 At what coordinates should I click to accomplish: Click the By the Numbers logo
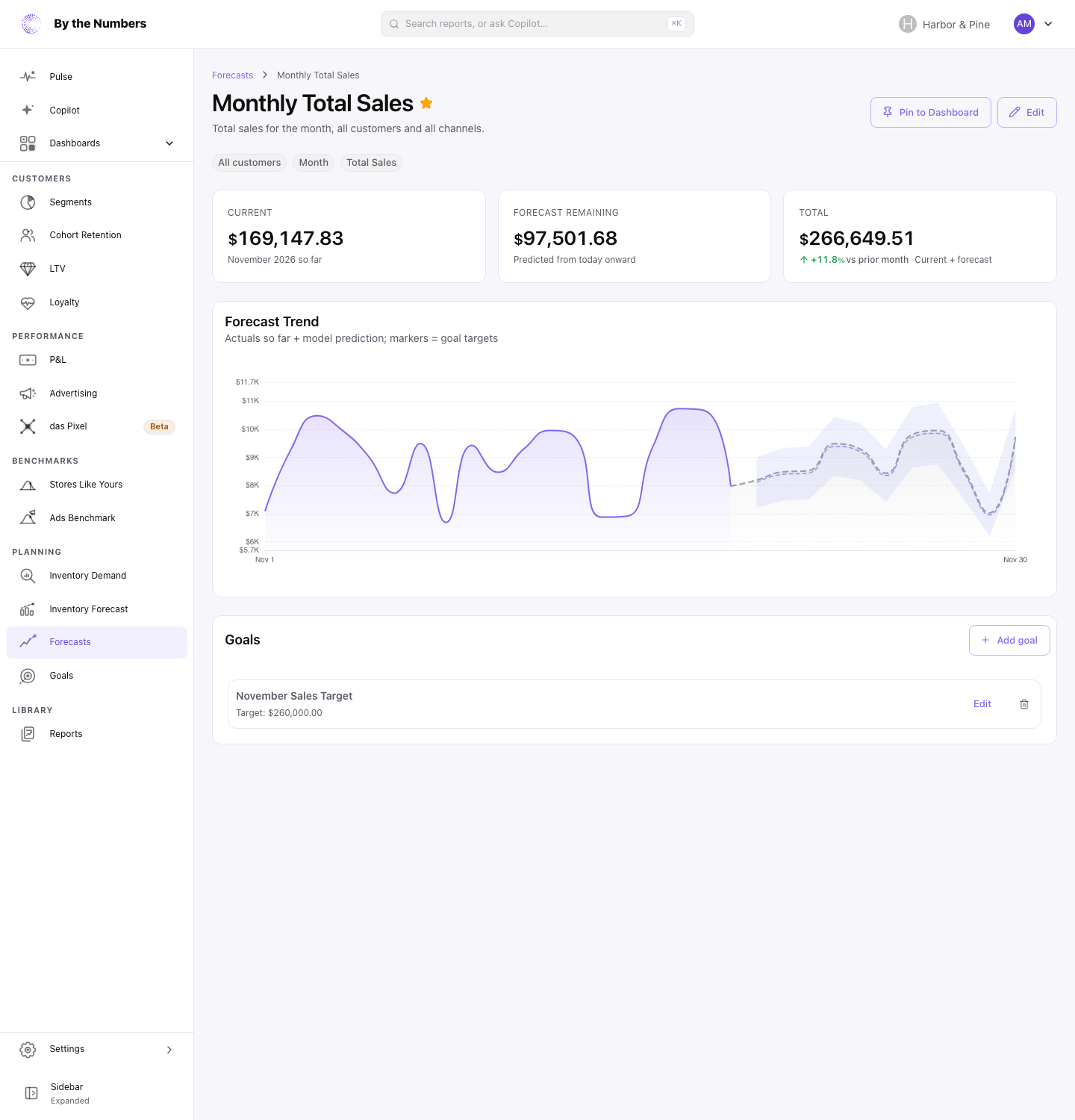pyautogui.click(x=31, y=24)
